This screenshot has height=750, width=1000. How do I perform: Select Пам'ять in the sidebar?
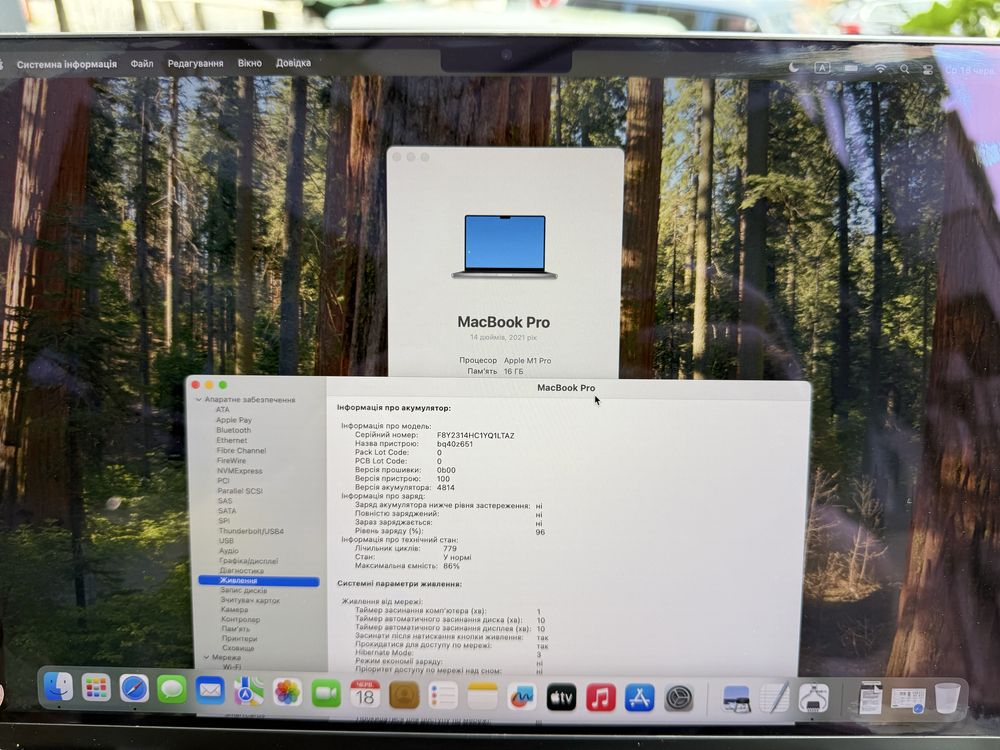236,629
